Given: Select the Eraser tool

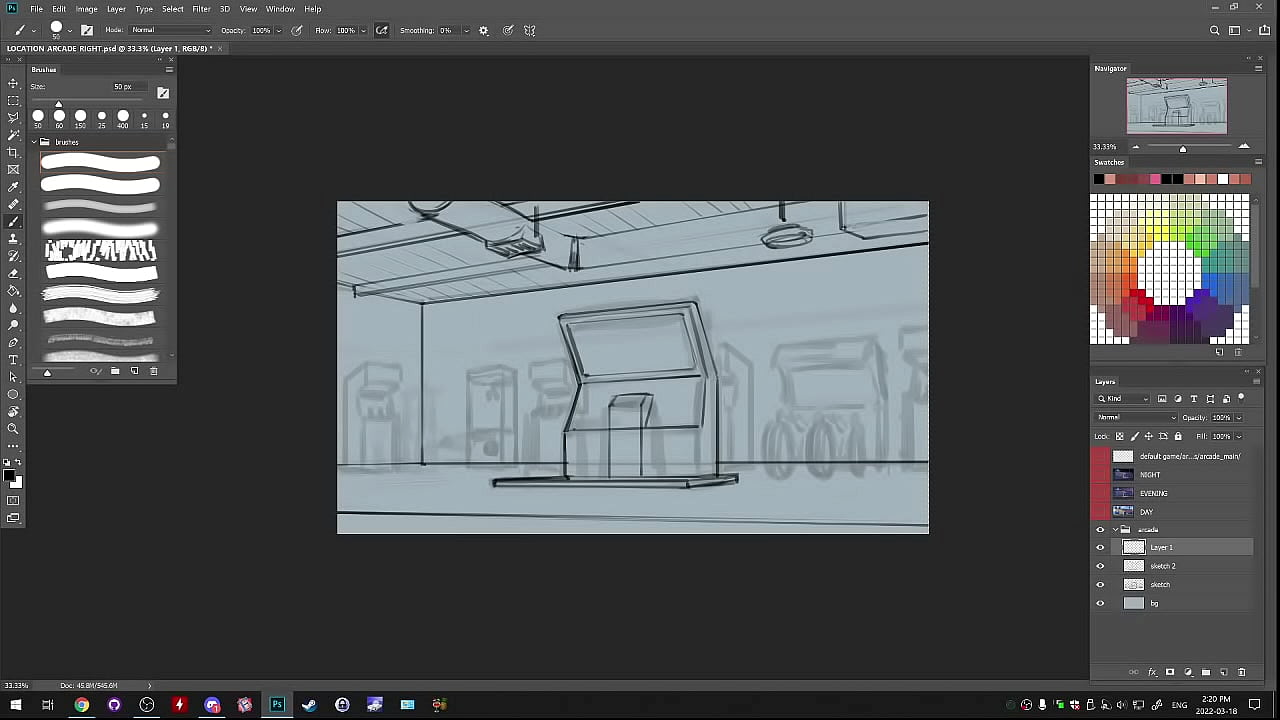Looking at the screenshot, I should (x=13, y=273).
